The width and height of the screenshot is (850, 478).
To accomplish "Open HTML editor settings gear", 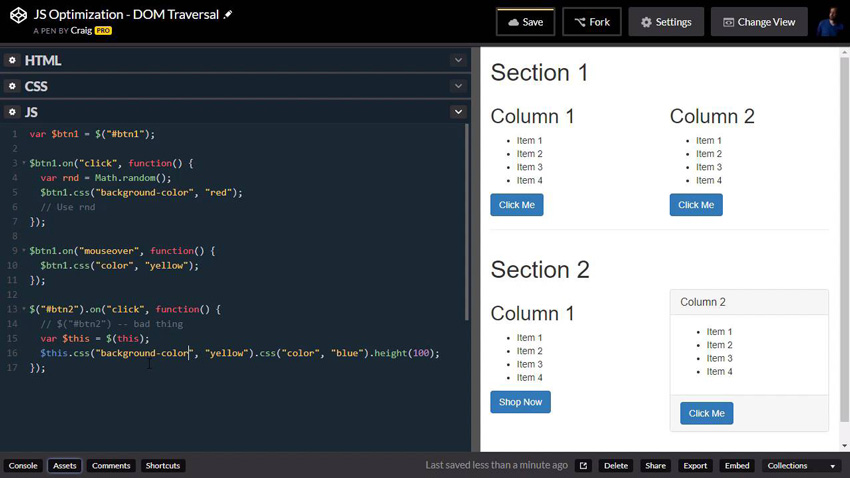I will pos(13,61).
